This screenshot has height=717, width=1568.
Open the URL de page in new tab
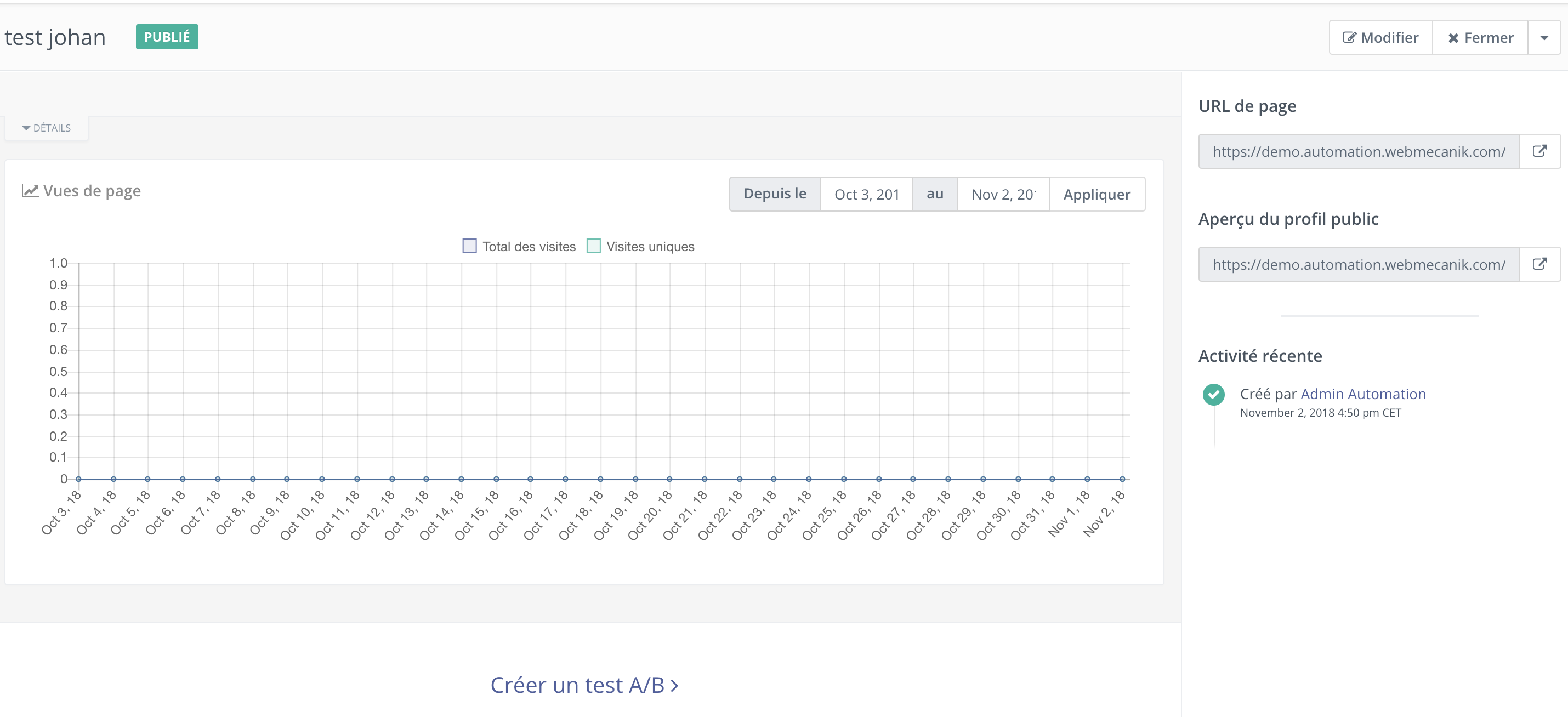click(1540, 151)
